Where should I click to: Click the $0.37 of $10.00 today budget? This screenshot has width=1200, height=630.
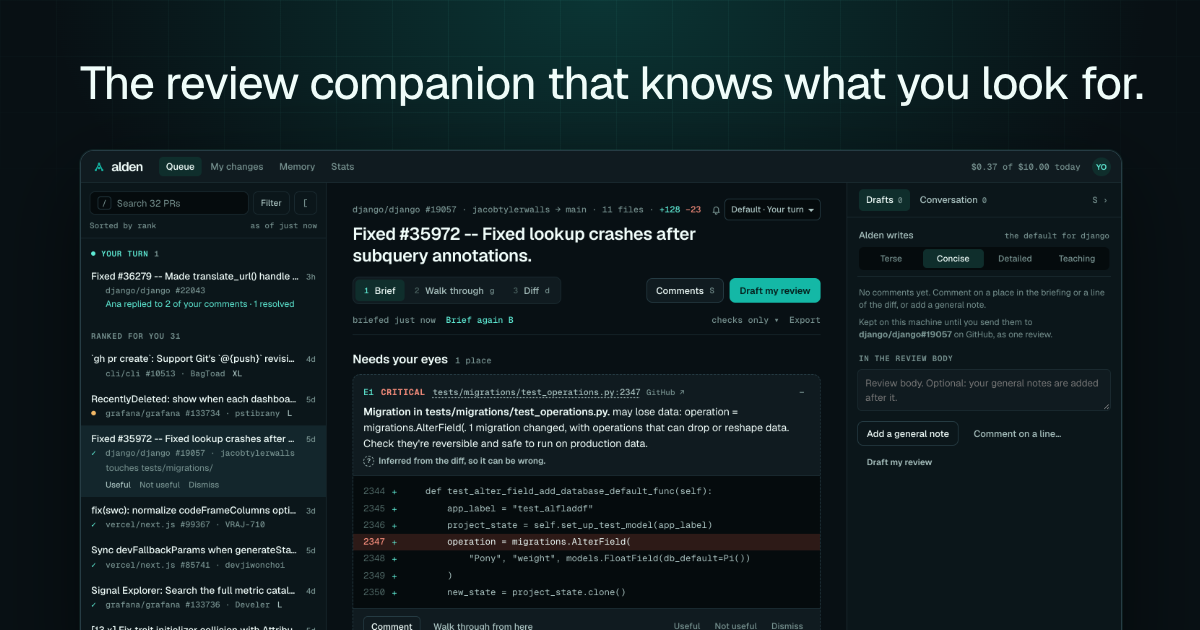click(x=1025, y=167)
